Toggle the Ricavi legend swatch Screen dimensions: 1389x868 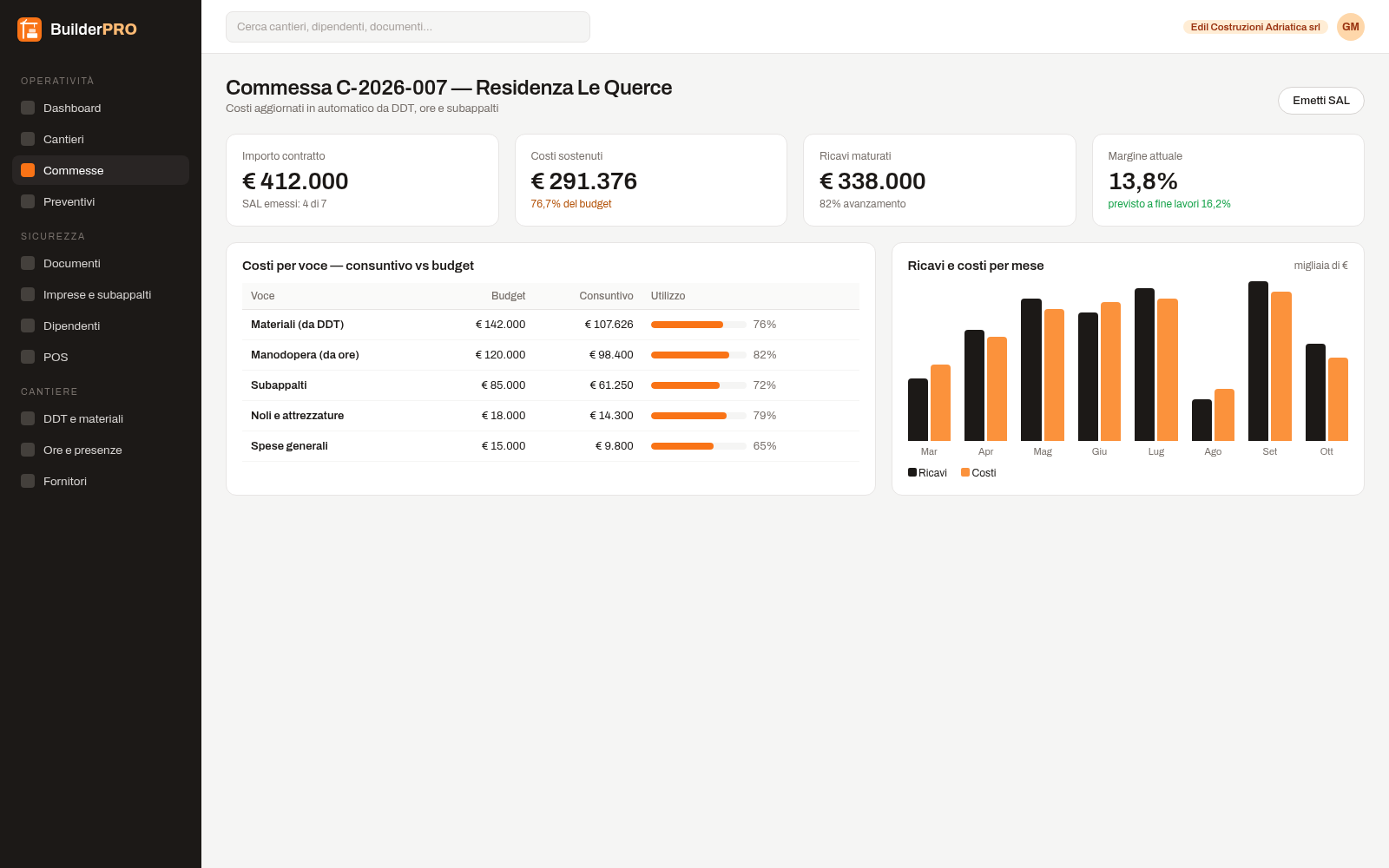tap(912, 472)
